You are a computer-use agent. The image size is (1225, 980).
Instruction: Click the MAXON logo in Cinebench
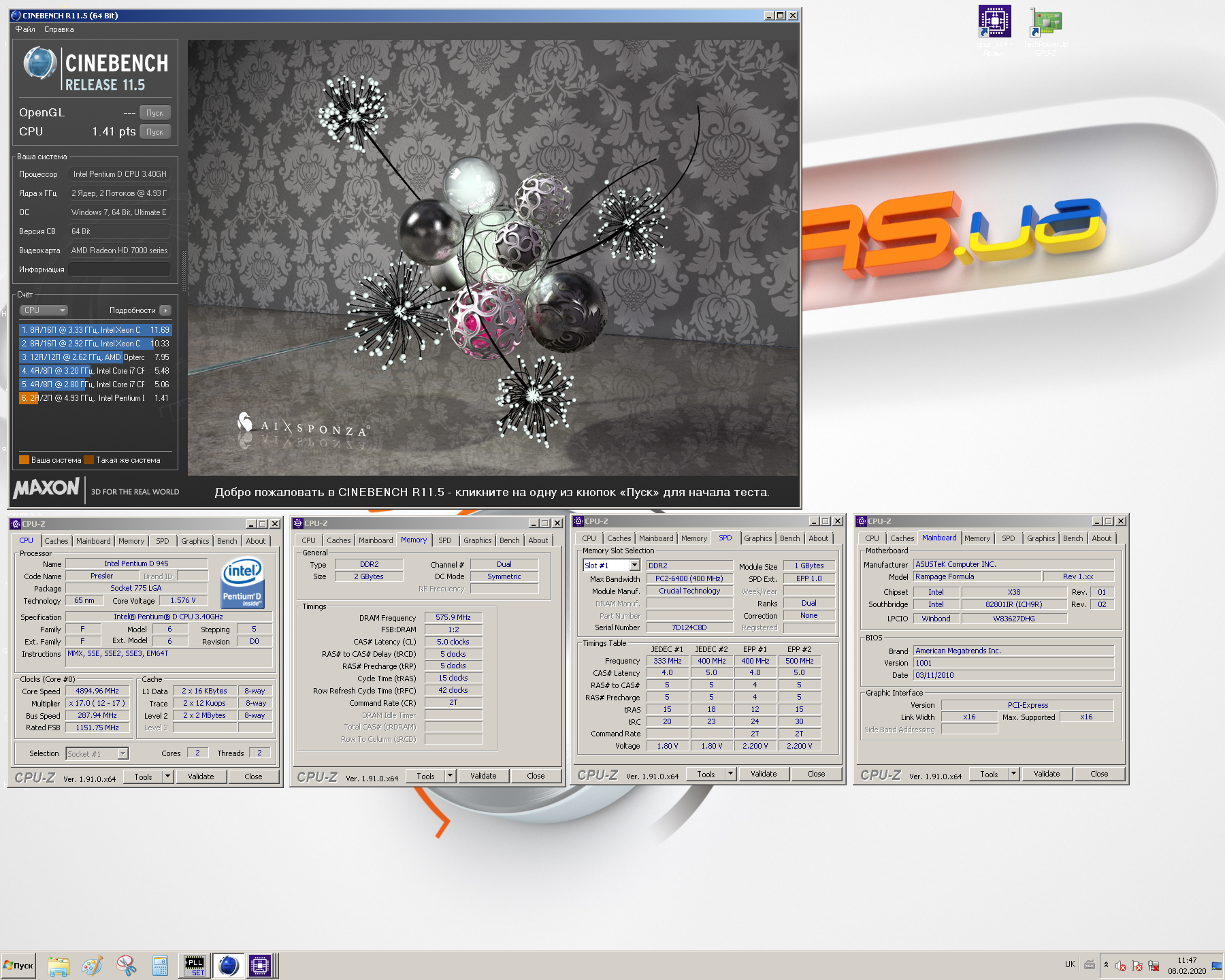coord(46,488)
